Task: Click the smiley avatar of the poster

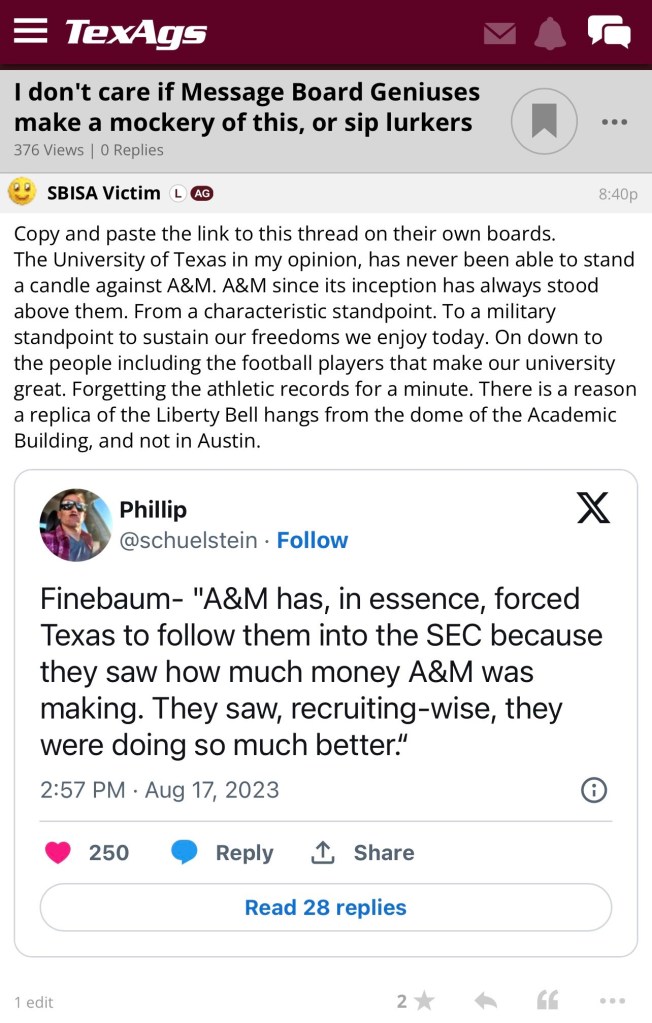Action: point(22,192)
